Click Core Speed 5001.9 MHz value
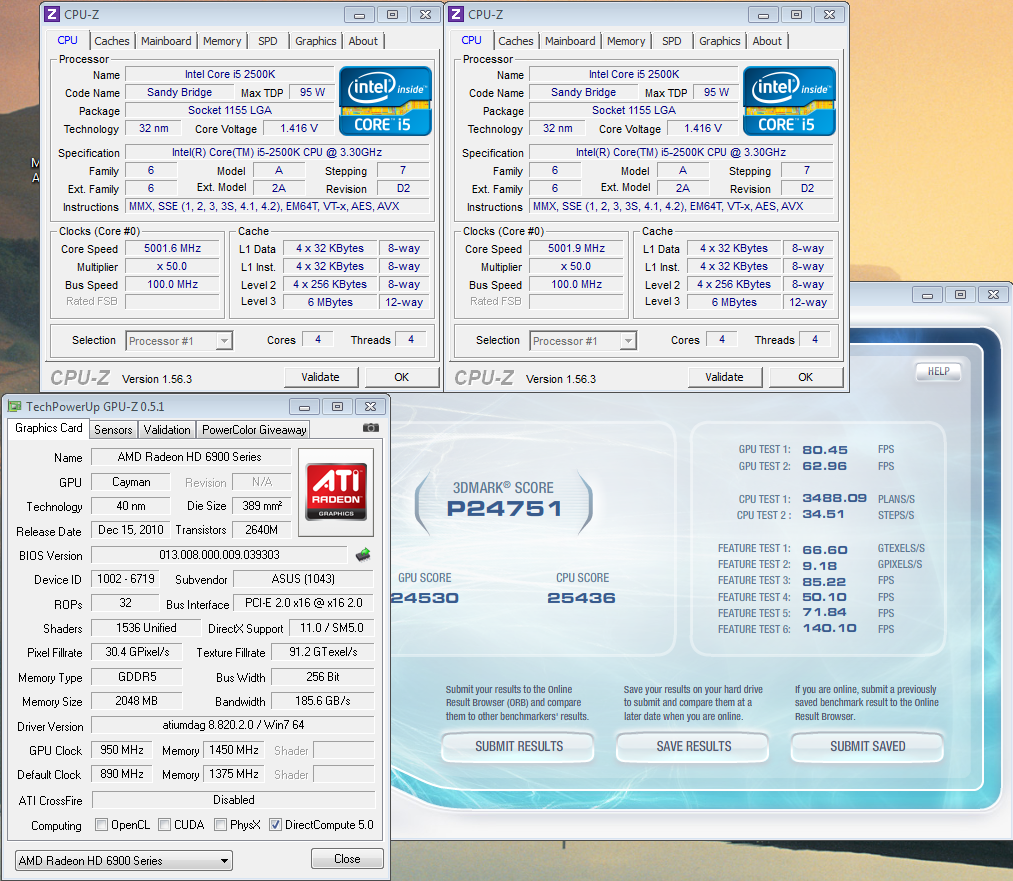1013x881 pixels. coord(576,248)
